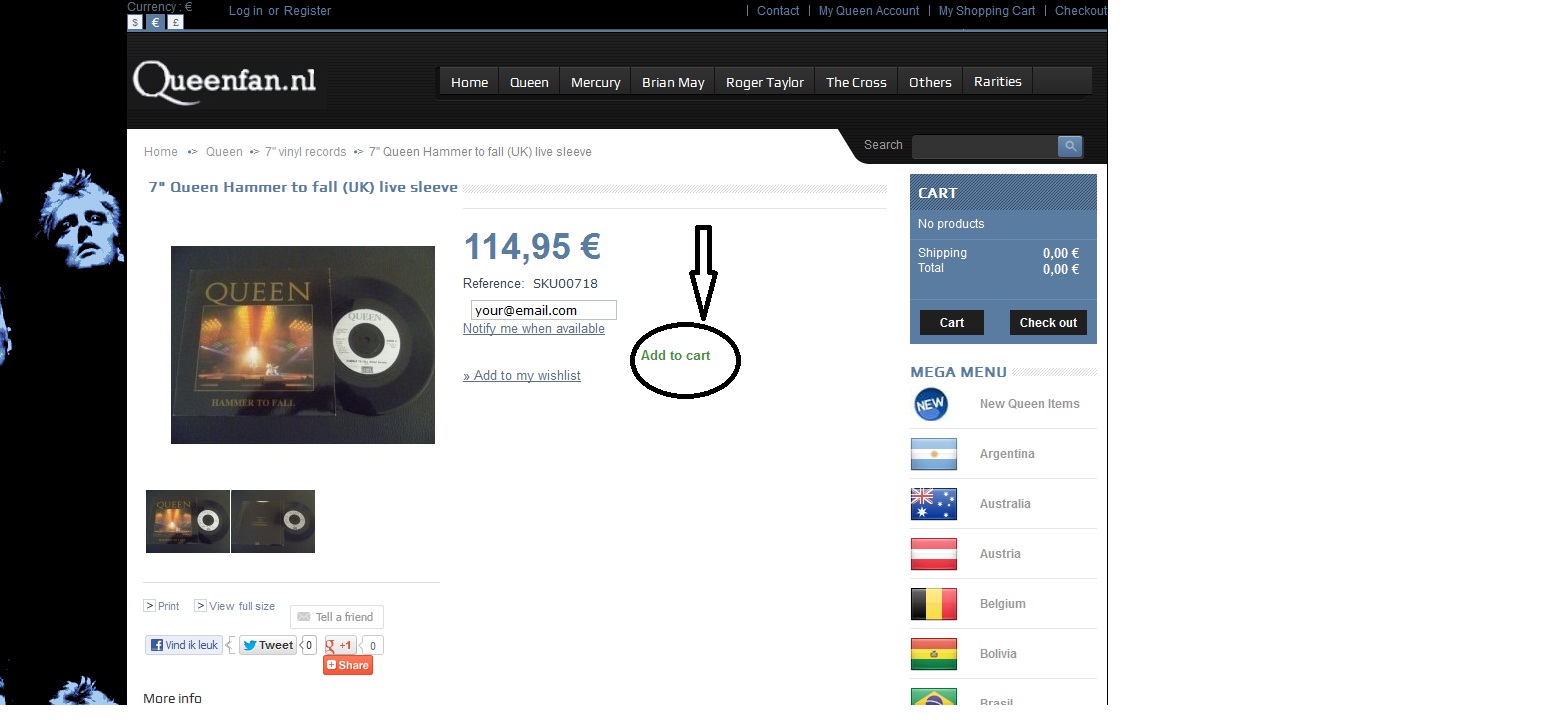This screenshot has height=720, width=1564.
Task: Click the Twitter Tweet button
Action: coord(268,645)
